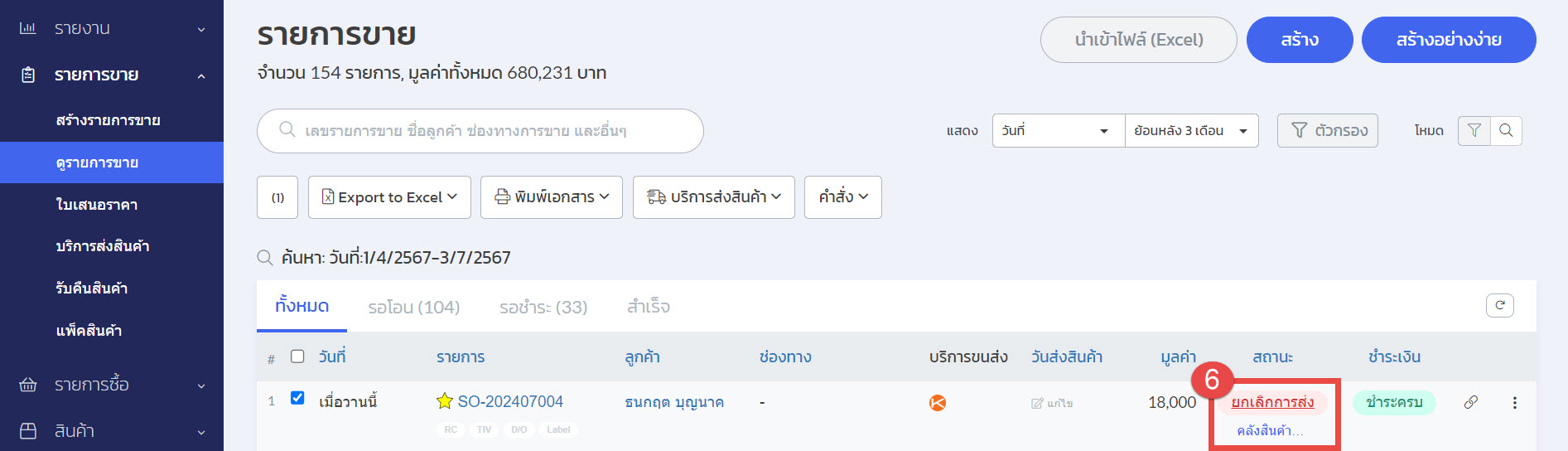This screenshot has width=1568, height=451.
Task: Expand the บริการส่งสินค้า toolbar dropdown
Action: pos(714,197)
